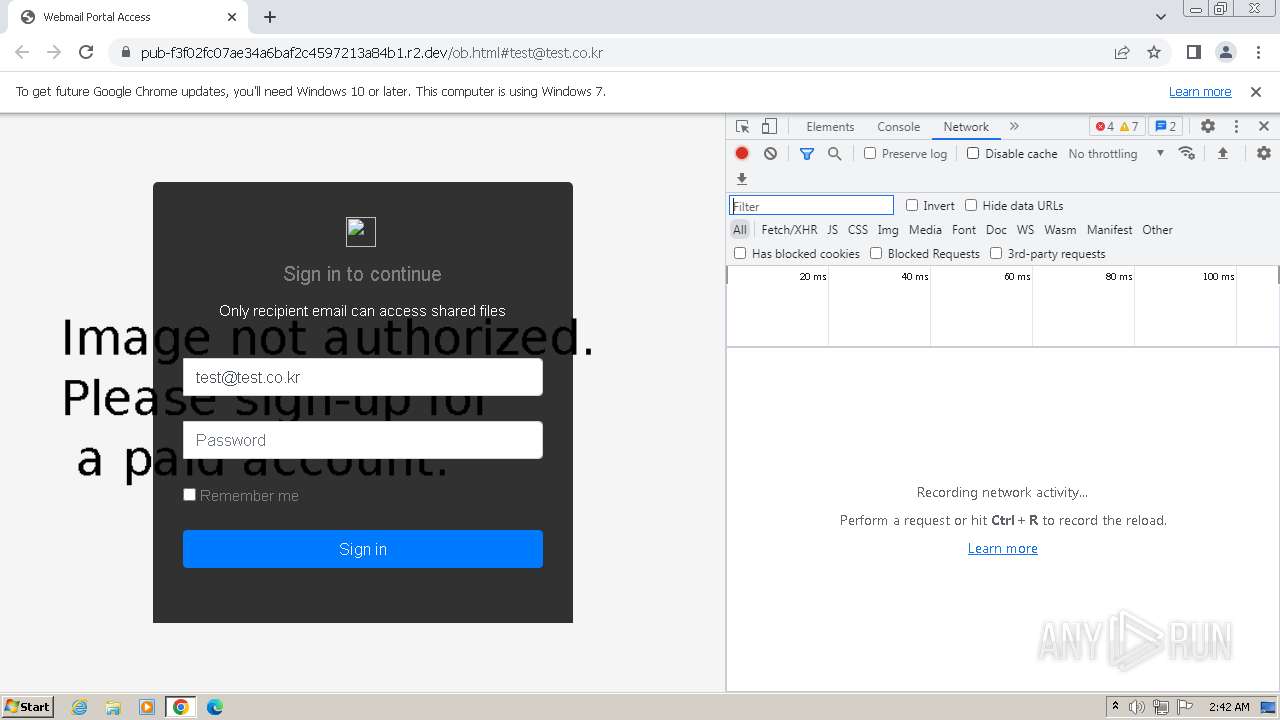Check Hide data URLs
Image resolution: width=1280 pixels, height=720 pixels.
tap(971, 205)
